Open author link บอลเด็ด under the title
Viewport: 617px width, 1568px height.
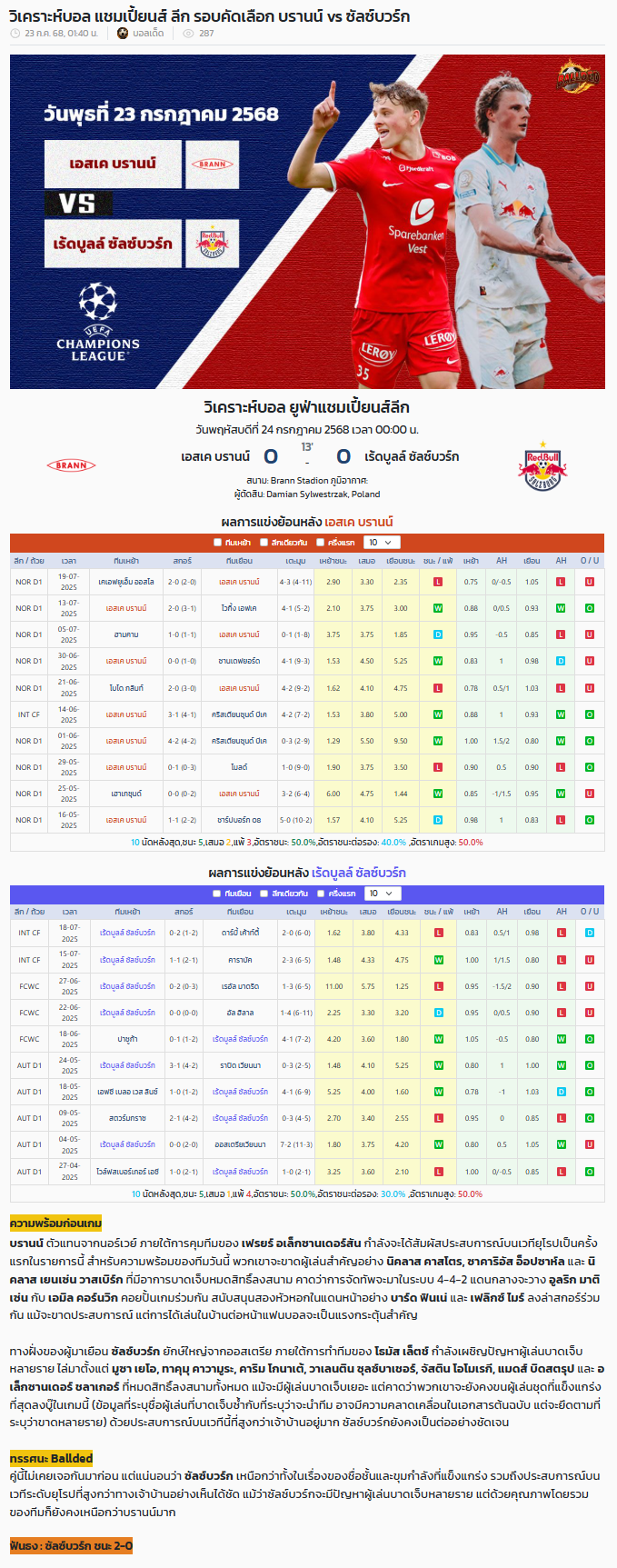148,33
